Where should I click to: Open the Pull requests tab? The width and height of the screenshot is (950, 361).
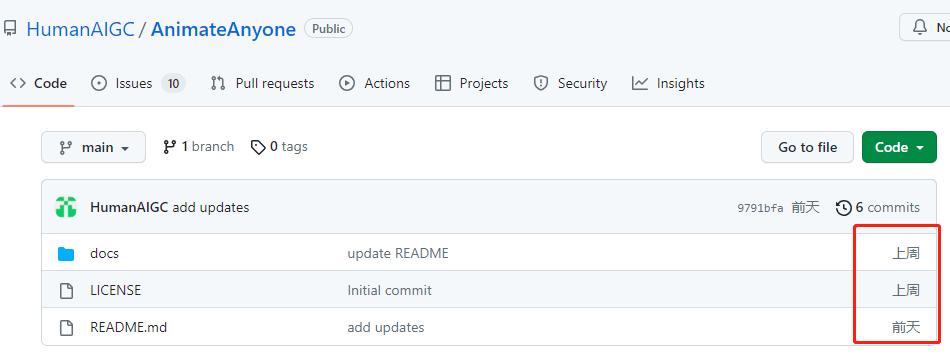tap(262, 84)
